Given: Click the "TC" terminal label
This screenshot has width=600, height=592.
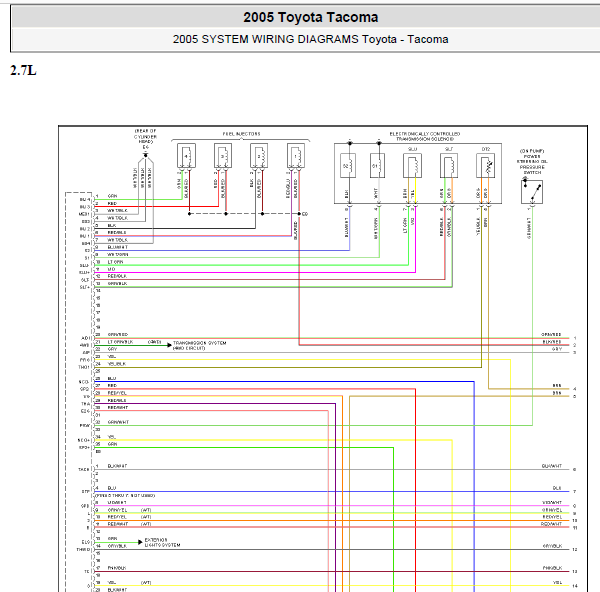Looking at the screenshot, I should (87, 571).
